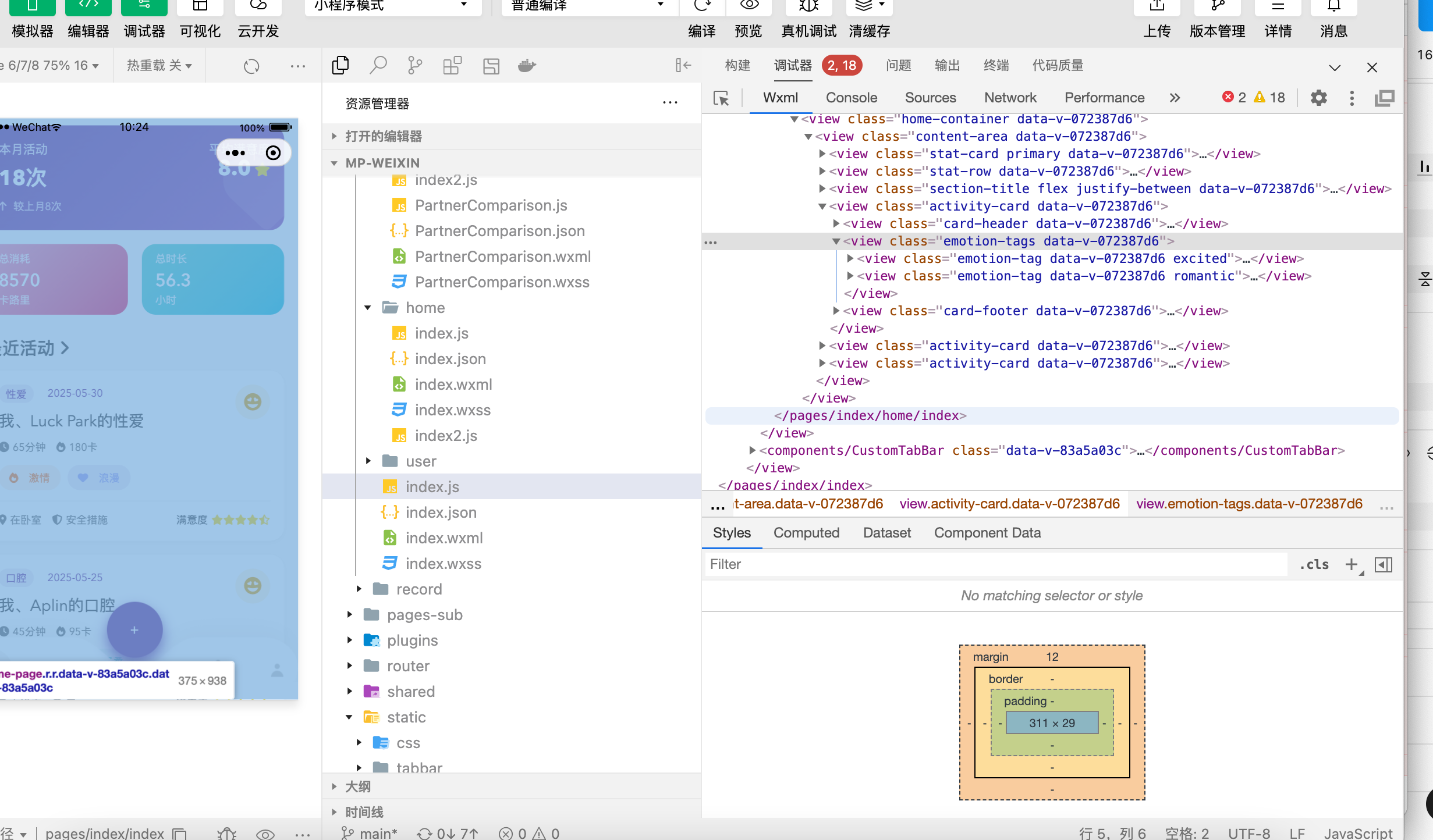Collapse the debugger panel chevron
Screen dimensions: 1433x840
tap(1335, 67)
